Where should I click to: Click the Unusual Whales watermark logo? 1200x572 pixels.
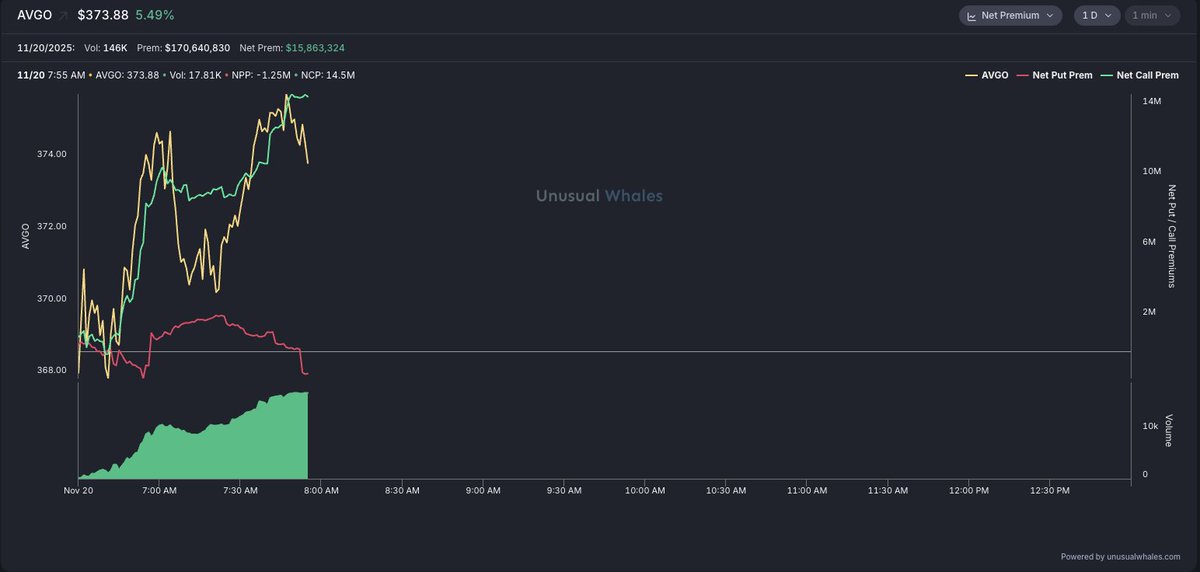coord(599,196)
